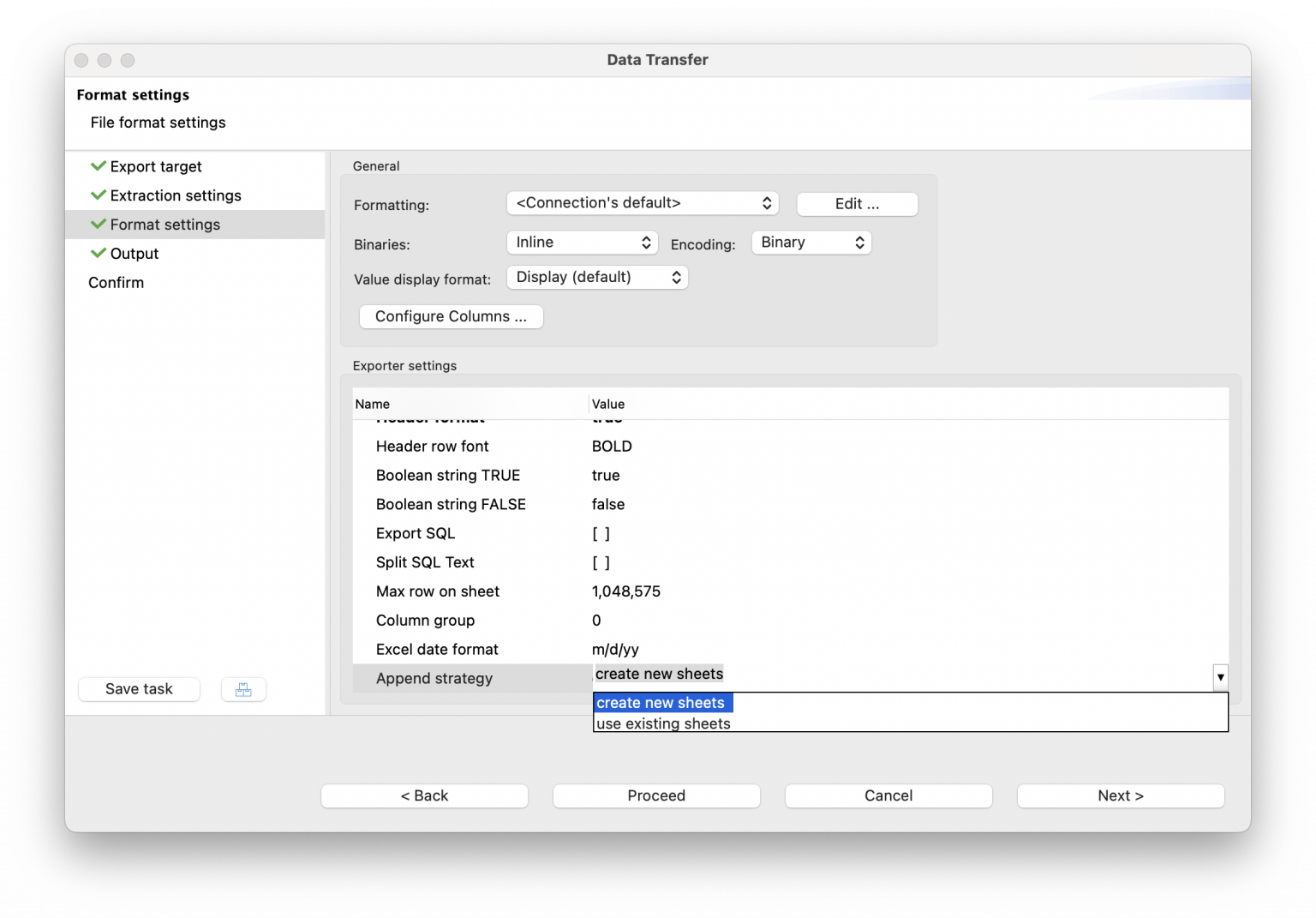Expand the Value display format dropdown
Viewport: 1316px width, 918px height.
[596, 278]
